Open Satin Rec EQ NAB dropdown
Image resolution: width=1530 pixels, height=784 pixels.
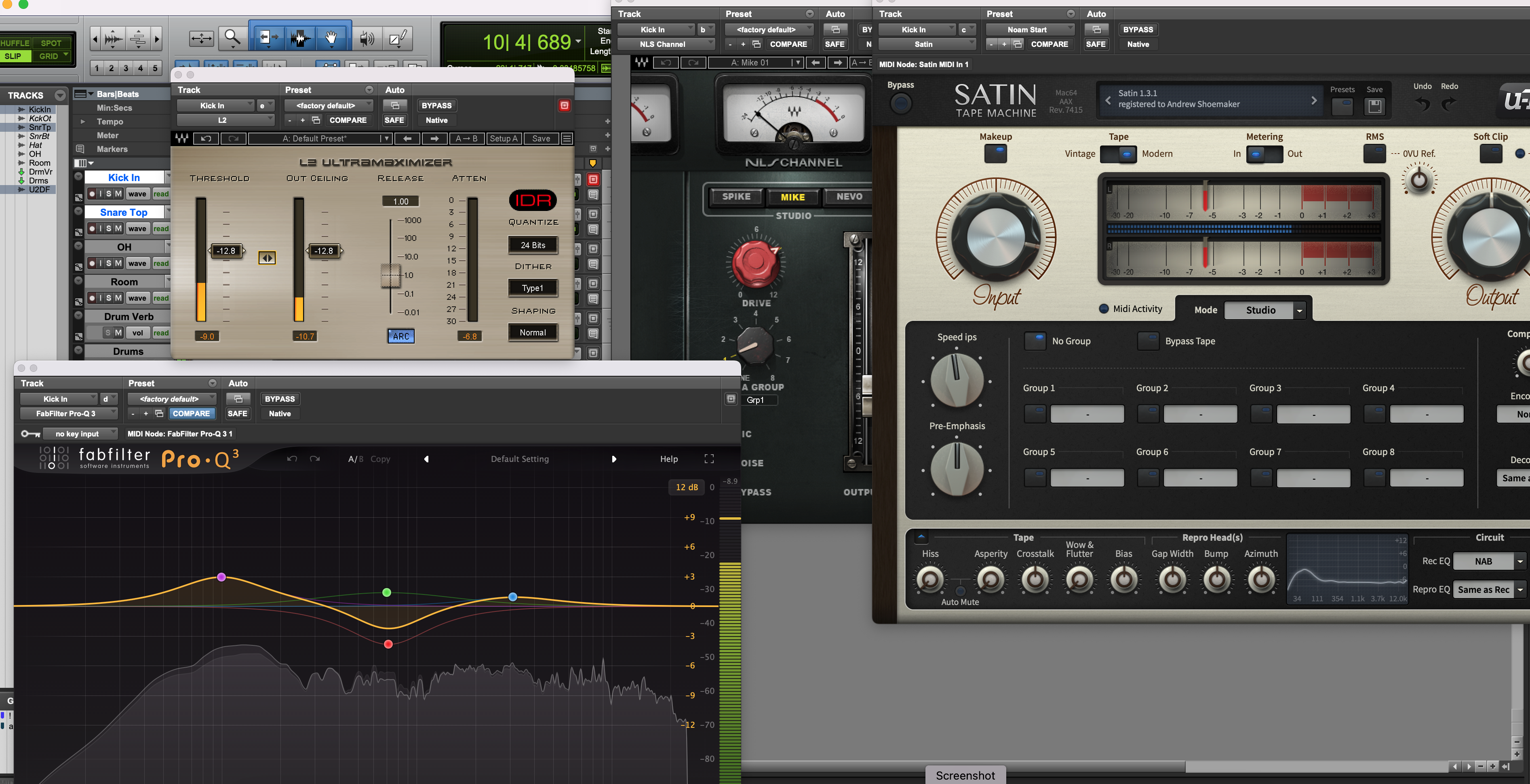click(1490, 561)
